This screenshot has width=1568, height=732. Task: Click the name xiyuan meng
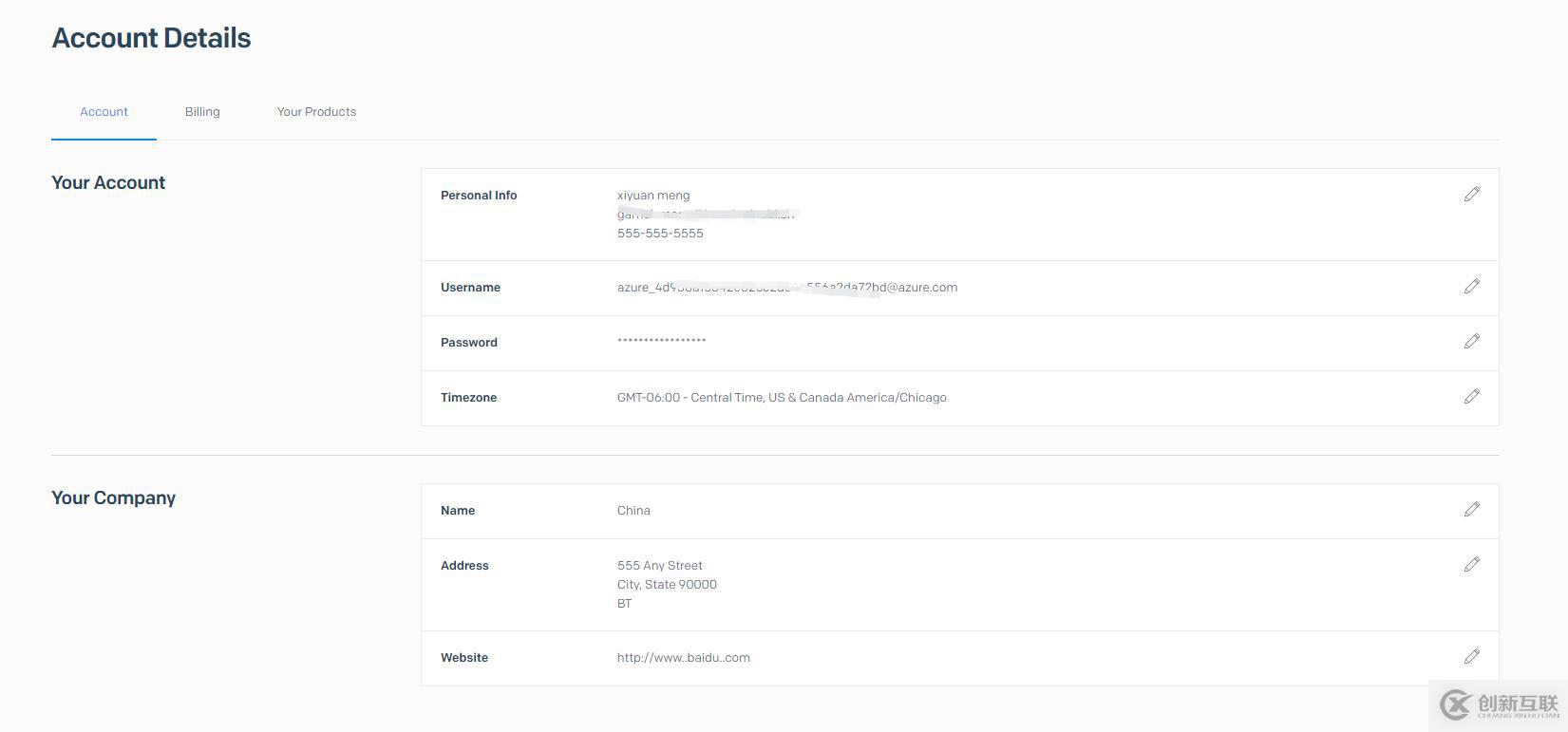653,196
